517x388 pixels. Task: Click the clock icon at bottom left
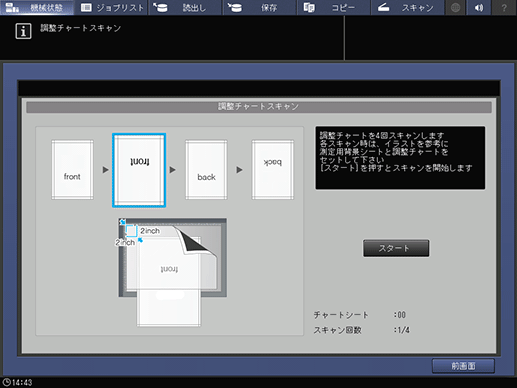tap(6, 382)
